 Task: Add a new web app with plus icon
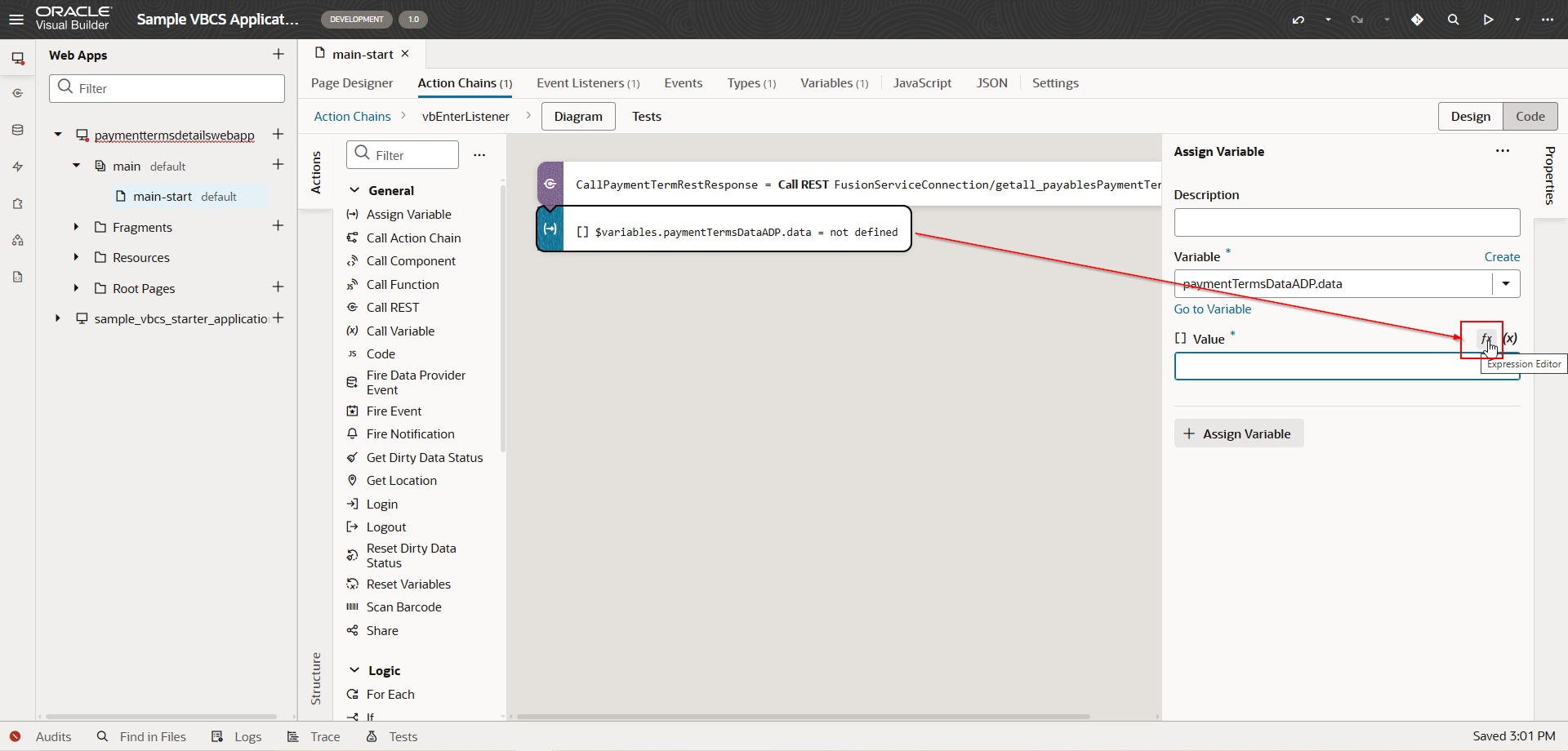pos(278,54)
